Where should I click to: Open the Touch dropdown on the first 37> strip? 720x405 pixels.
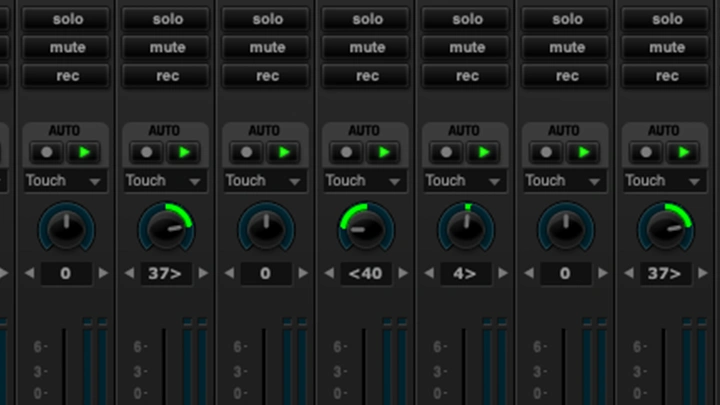click(x=166, y=181)
